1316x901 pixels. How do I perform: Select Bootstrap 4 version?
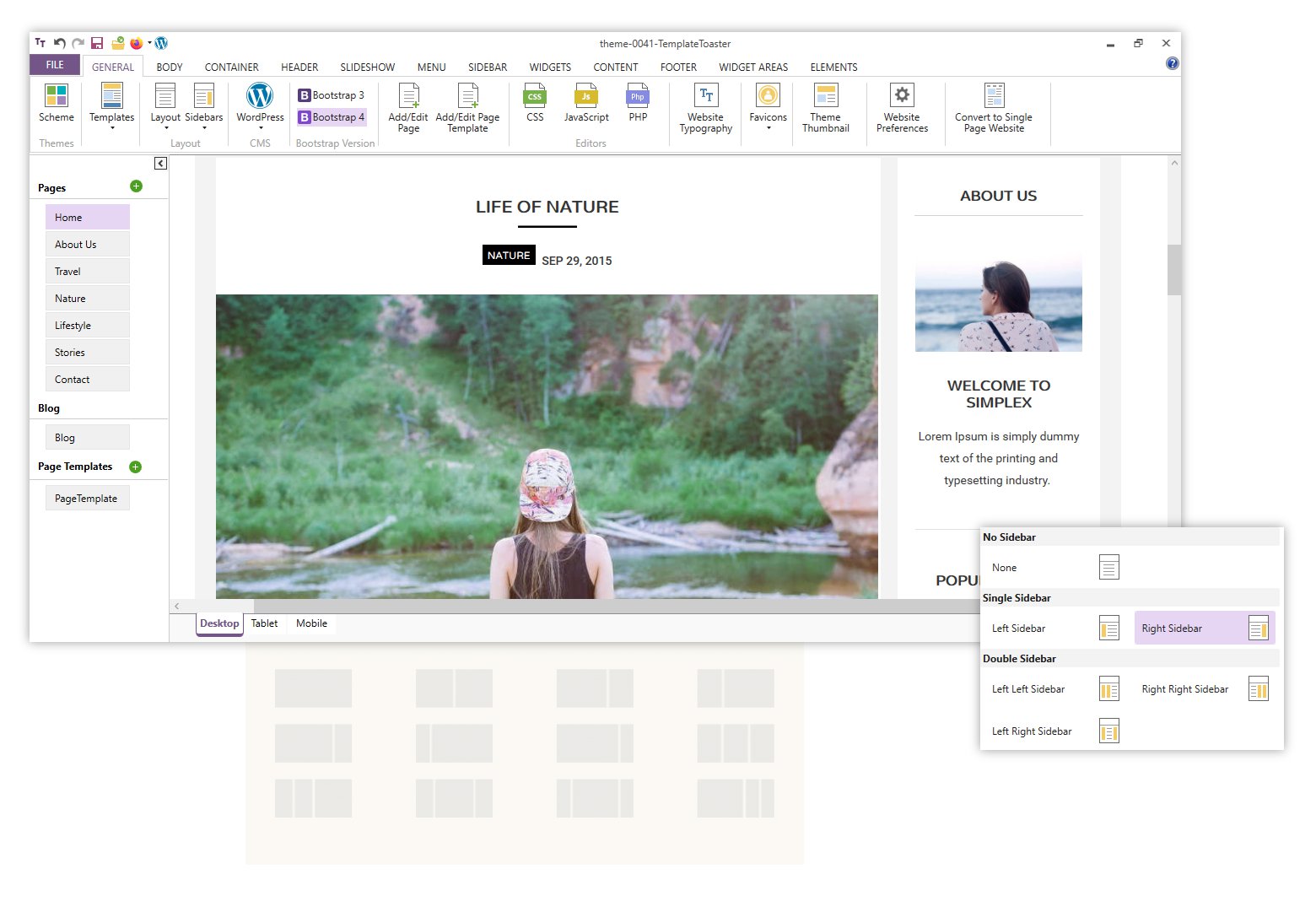tap(332, 117)
